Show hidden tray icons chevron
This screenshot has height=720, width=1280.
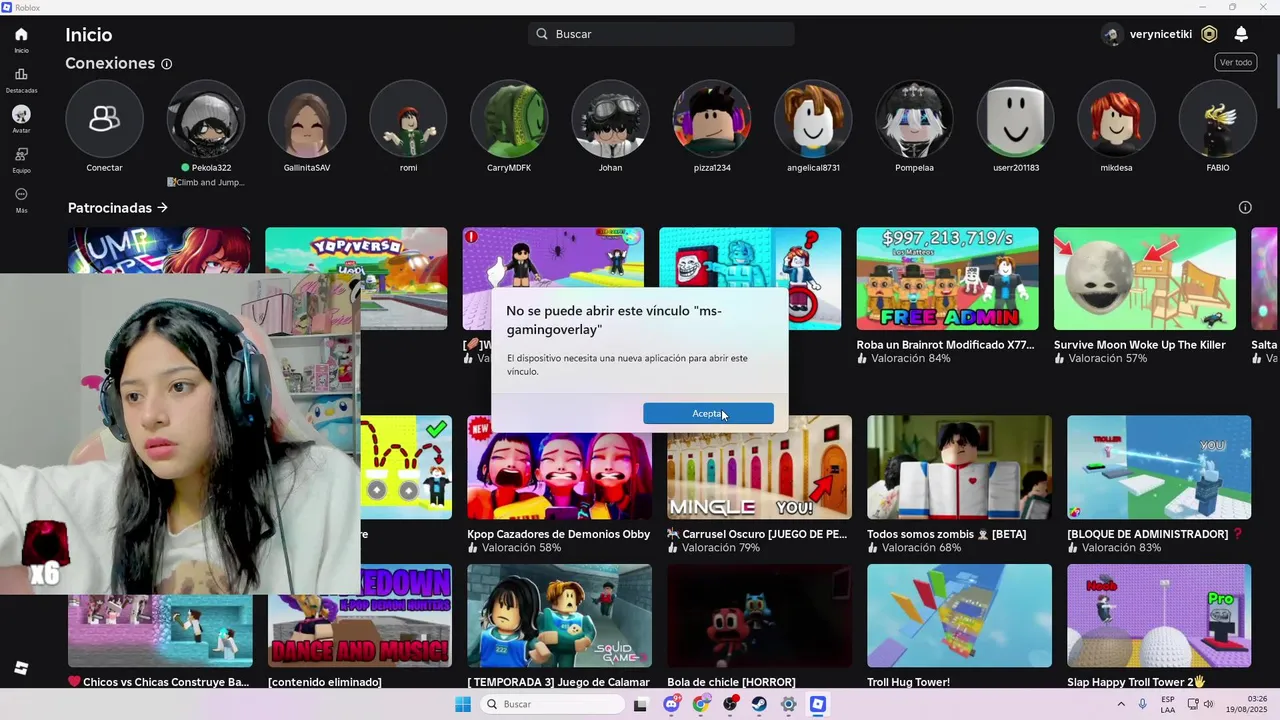click(1120, 704)
